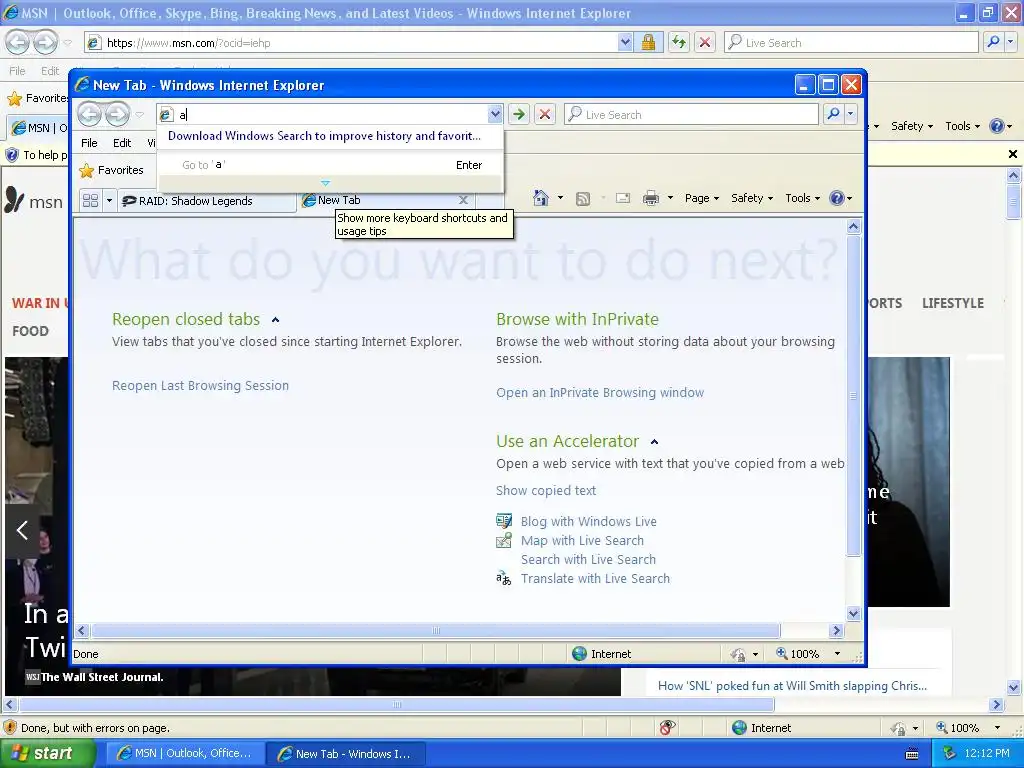Click the Stop icon in MSN window
This screenshot has width=1024, height=768.
(x=705, y=42)
